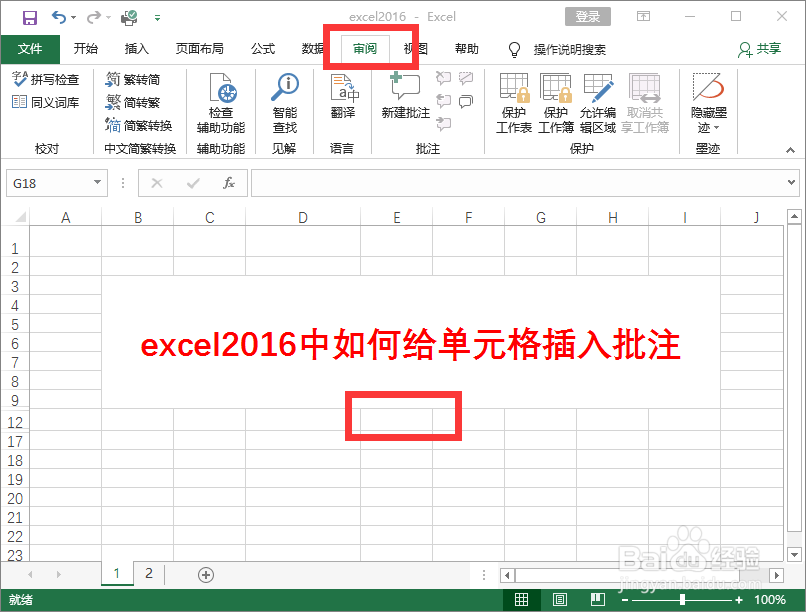The width and height of the screenshot is (806, 612).
Task: Click the Name Box showing G18
Action: coord(49,183)
